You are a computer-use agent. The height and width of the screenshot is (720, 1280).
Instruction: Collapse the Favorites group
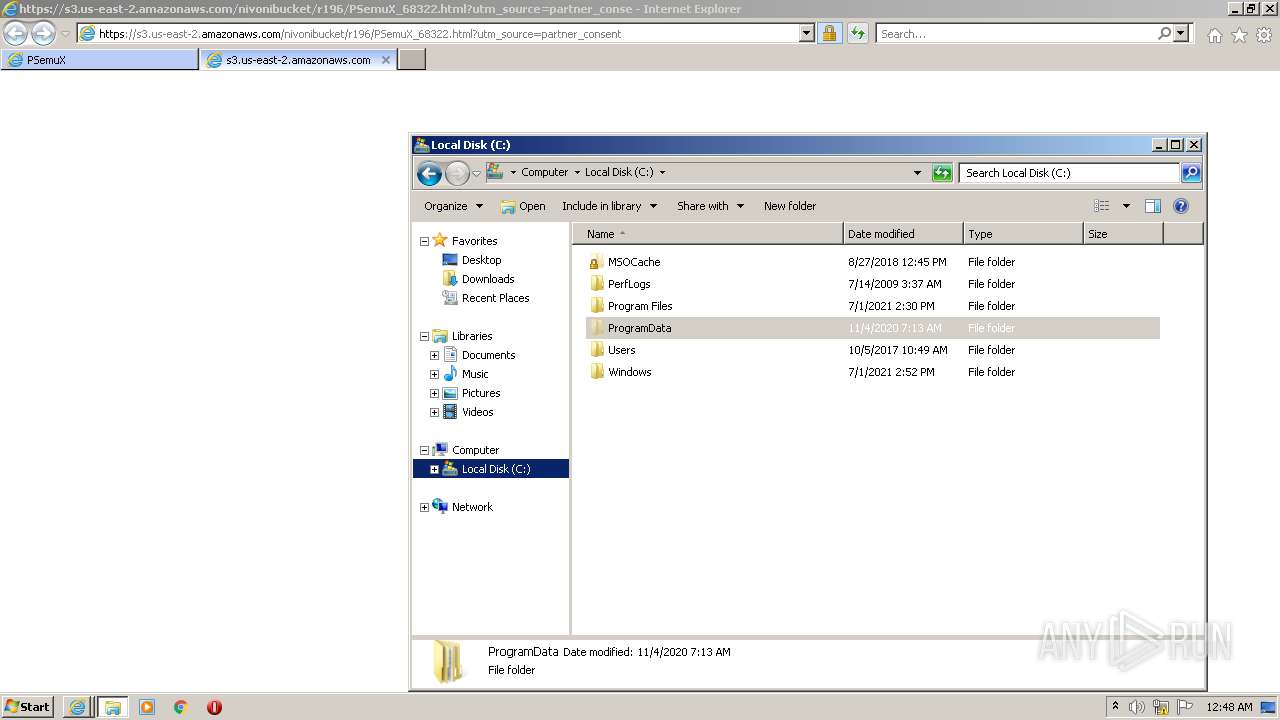[x=424, y=241]
